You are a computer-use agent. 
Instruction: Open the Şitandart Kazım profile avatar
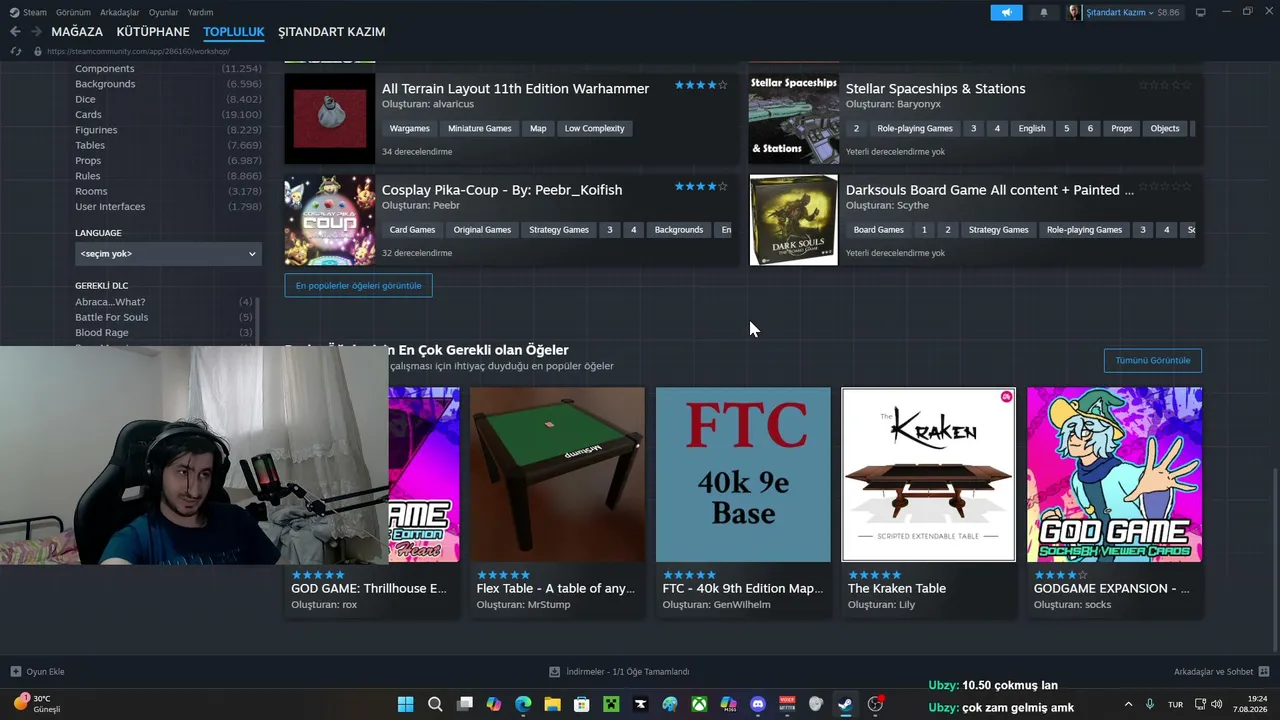(x=1074, y=12)
